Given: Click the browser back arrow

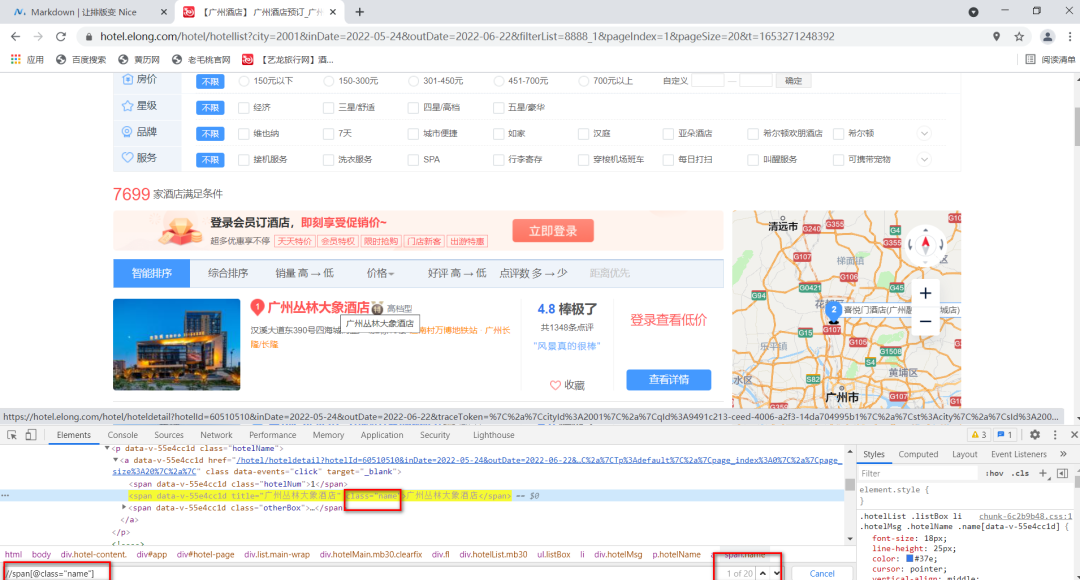Looking at the screenshot, I should coord(15,37).
